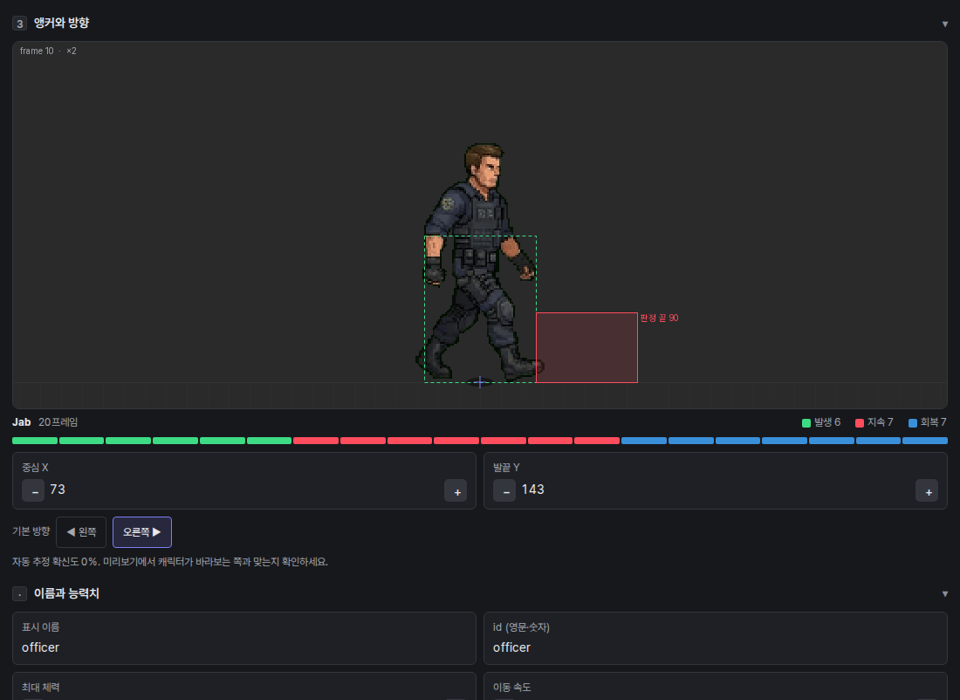
Task: Click the badge beside 이름과 능력치
Action: click(x=20, y=593)
